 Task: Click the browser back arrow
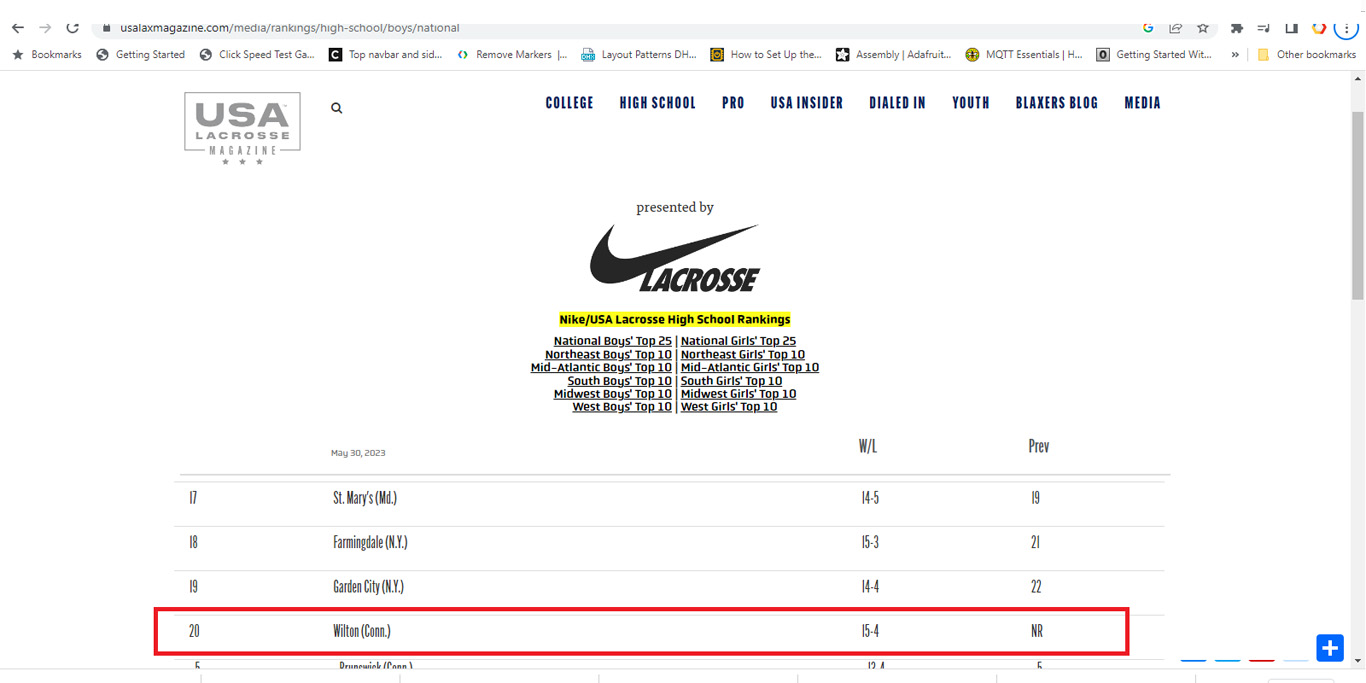[17, 28]
